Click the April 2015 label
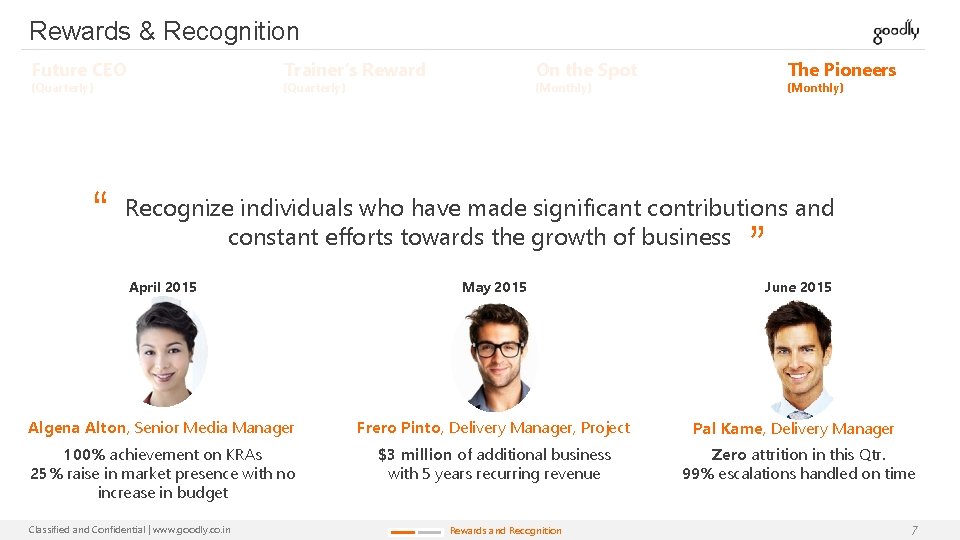This screenshot has height=540, width=960. tap(163, 287)
